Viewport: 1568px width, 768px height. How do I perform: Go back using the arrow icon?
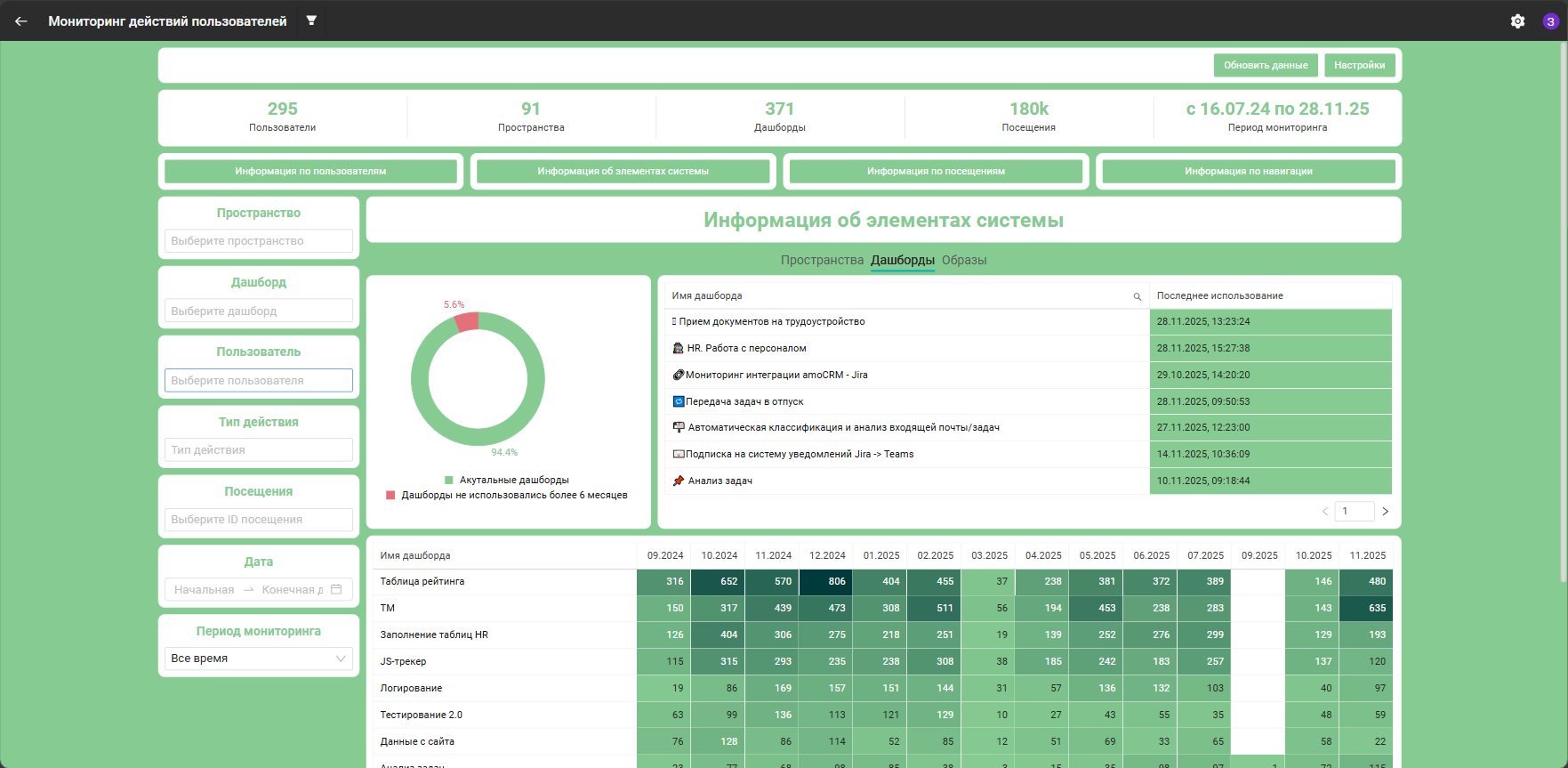coord(21,20)
